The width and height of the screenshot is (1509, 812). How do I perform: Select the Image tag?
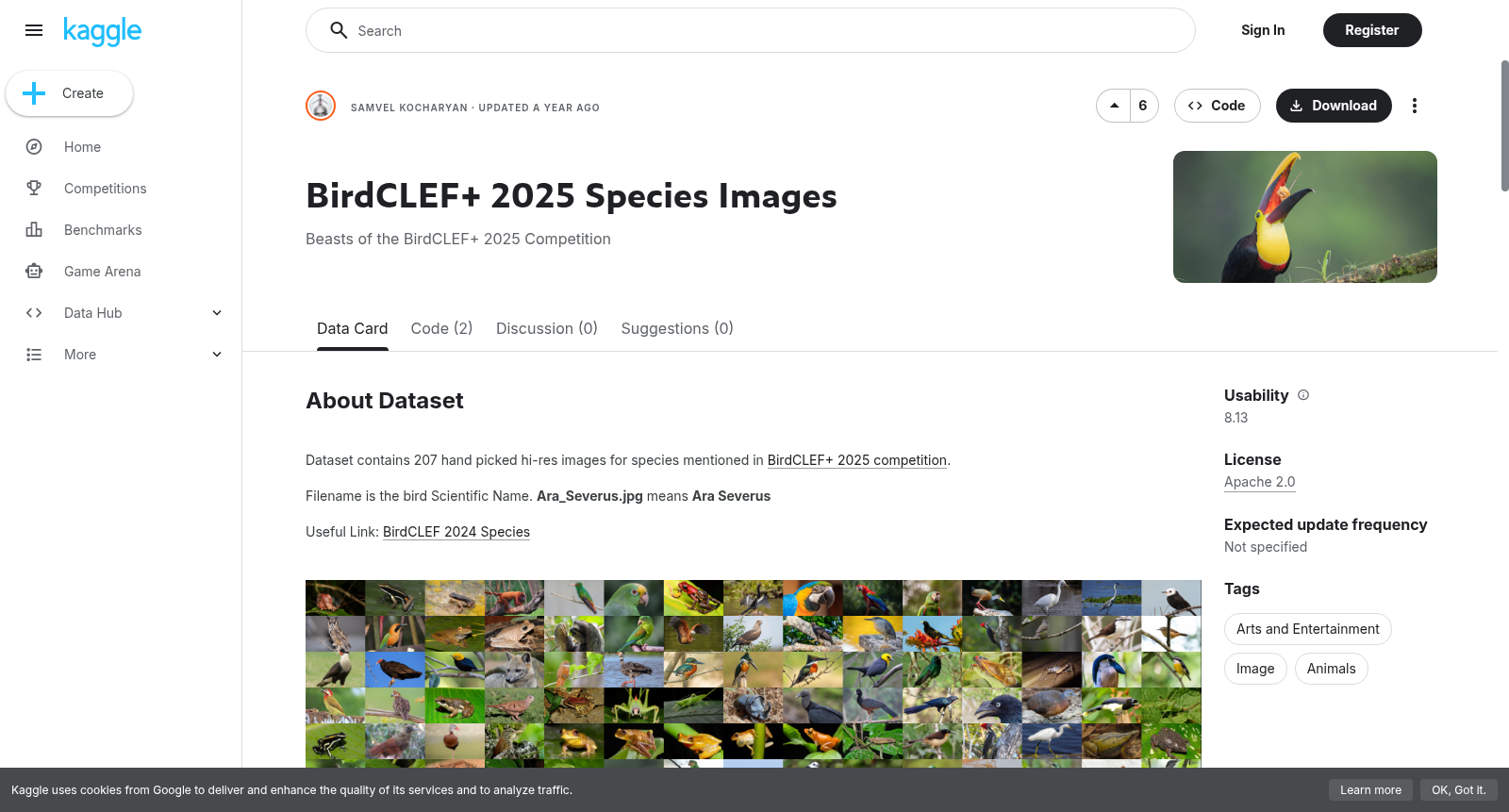[x=1255, y=669]
